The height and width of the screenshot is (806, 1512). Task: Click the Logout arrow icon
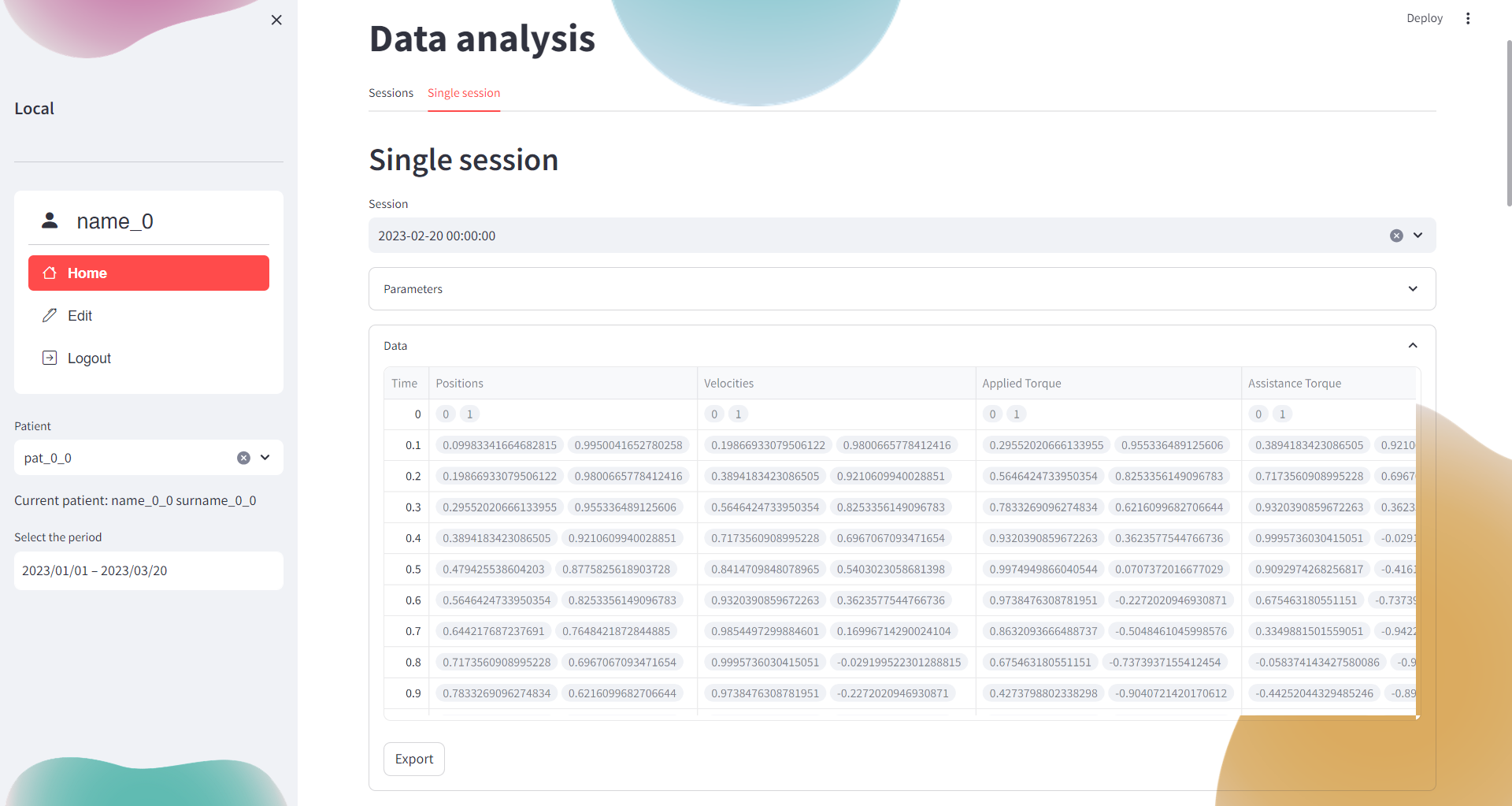point(50,358)
